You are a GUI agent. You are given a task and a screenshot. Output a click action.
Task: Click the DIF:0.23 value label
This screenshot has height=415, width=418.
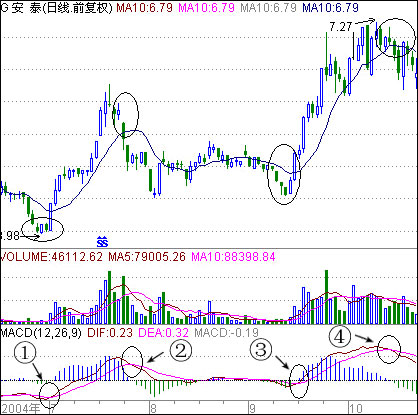[110, 333]
